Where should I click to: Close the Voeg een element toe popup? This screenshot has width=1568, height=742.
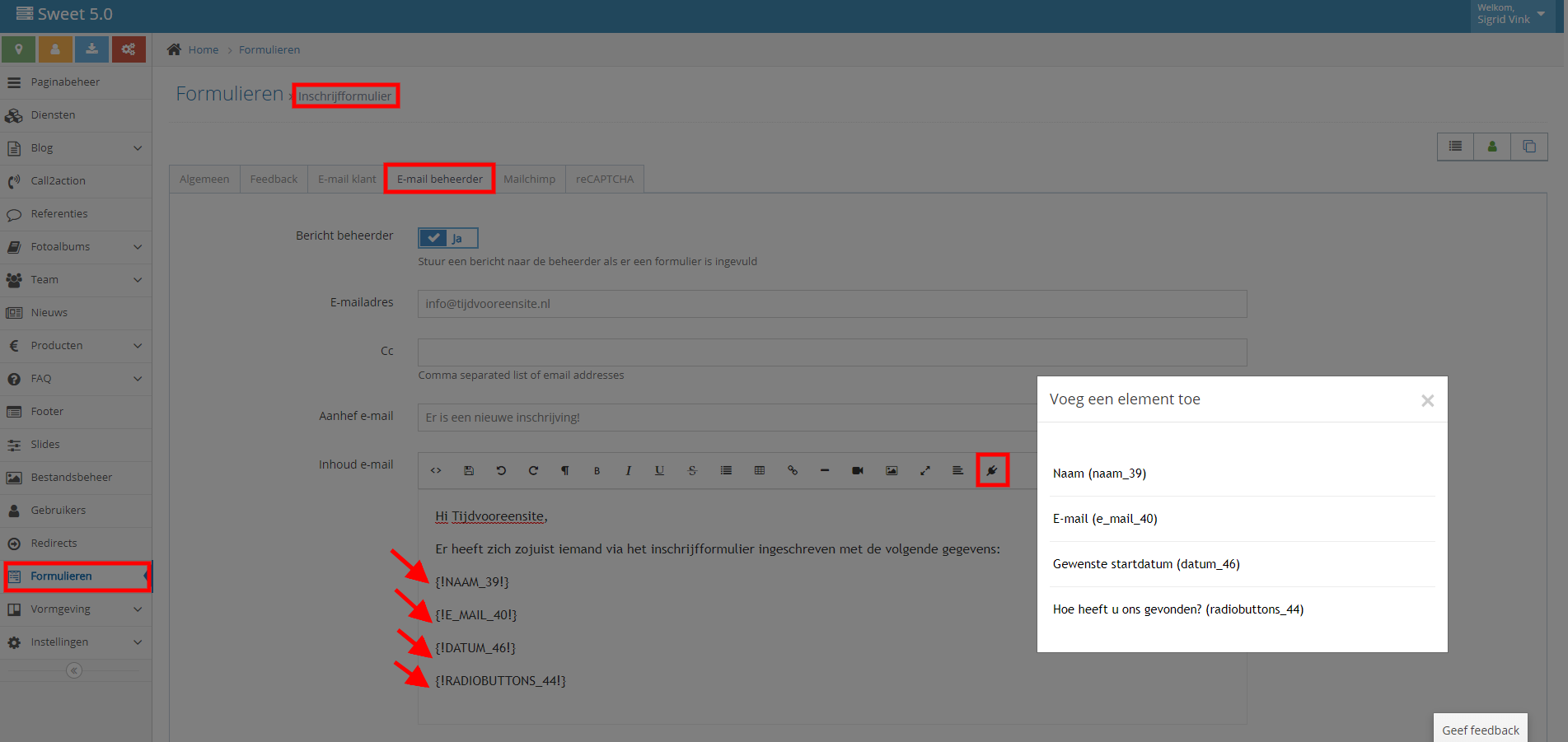(x=1428, y=400)
